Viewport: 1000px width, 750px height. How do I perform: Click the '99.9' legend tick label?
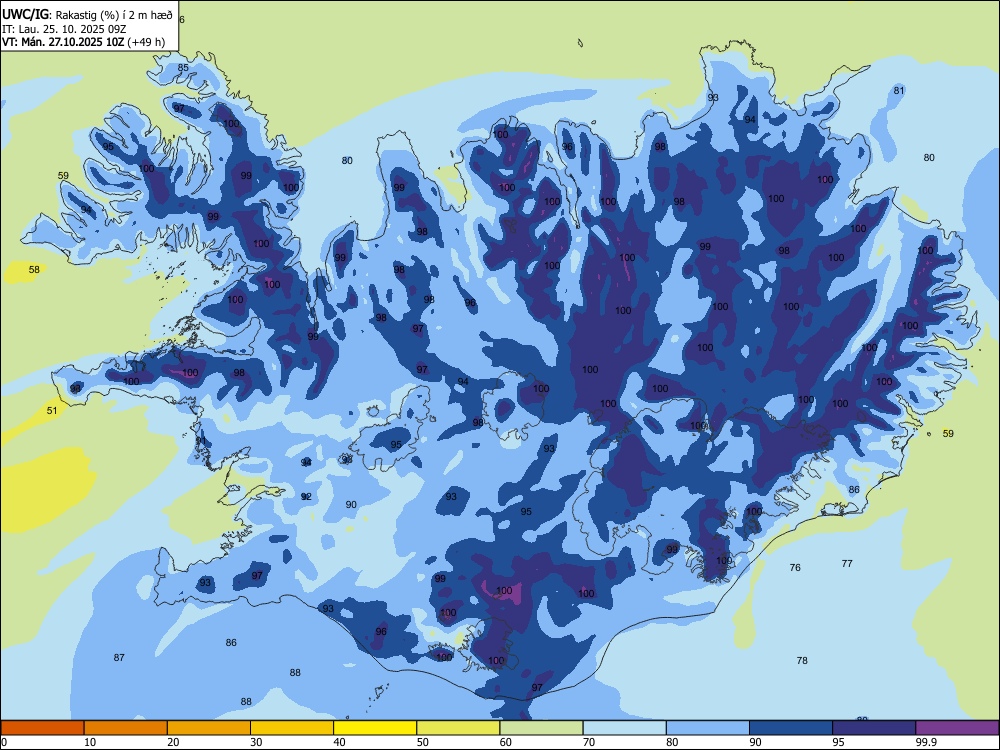tap(926, 742)
